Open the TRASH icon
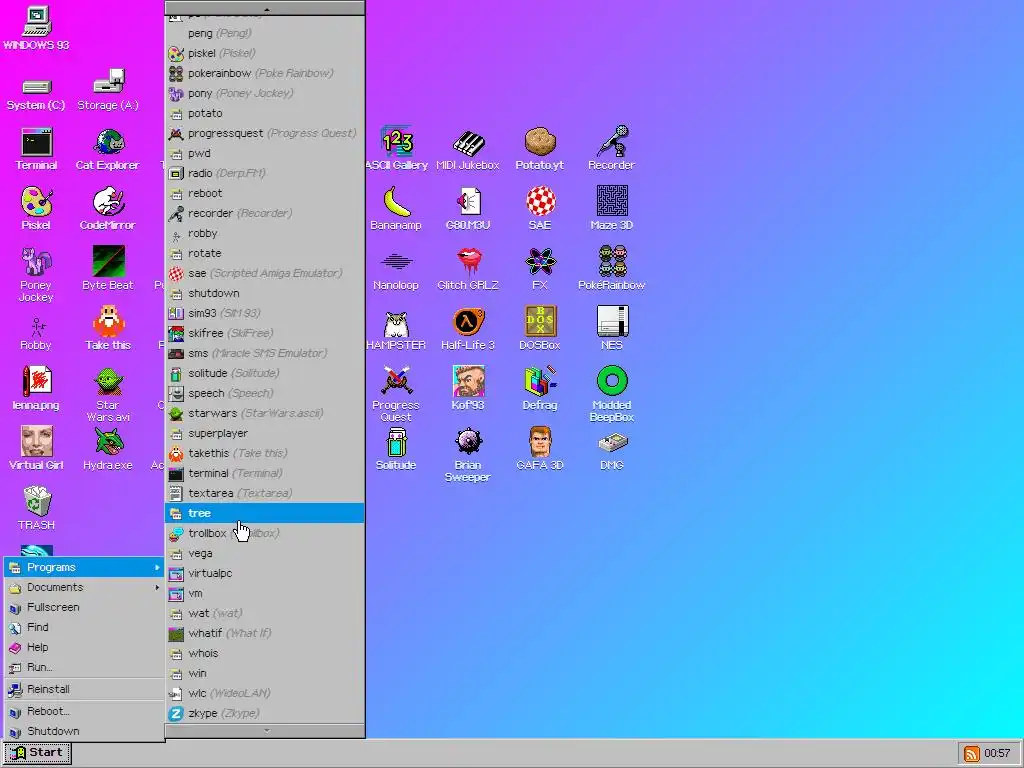Screen dimensions: 1024x768 click(x=37, y=508)
